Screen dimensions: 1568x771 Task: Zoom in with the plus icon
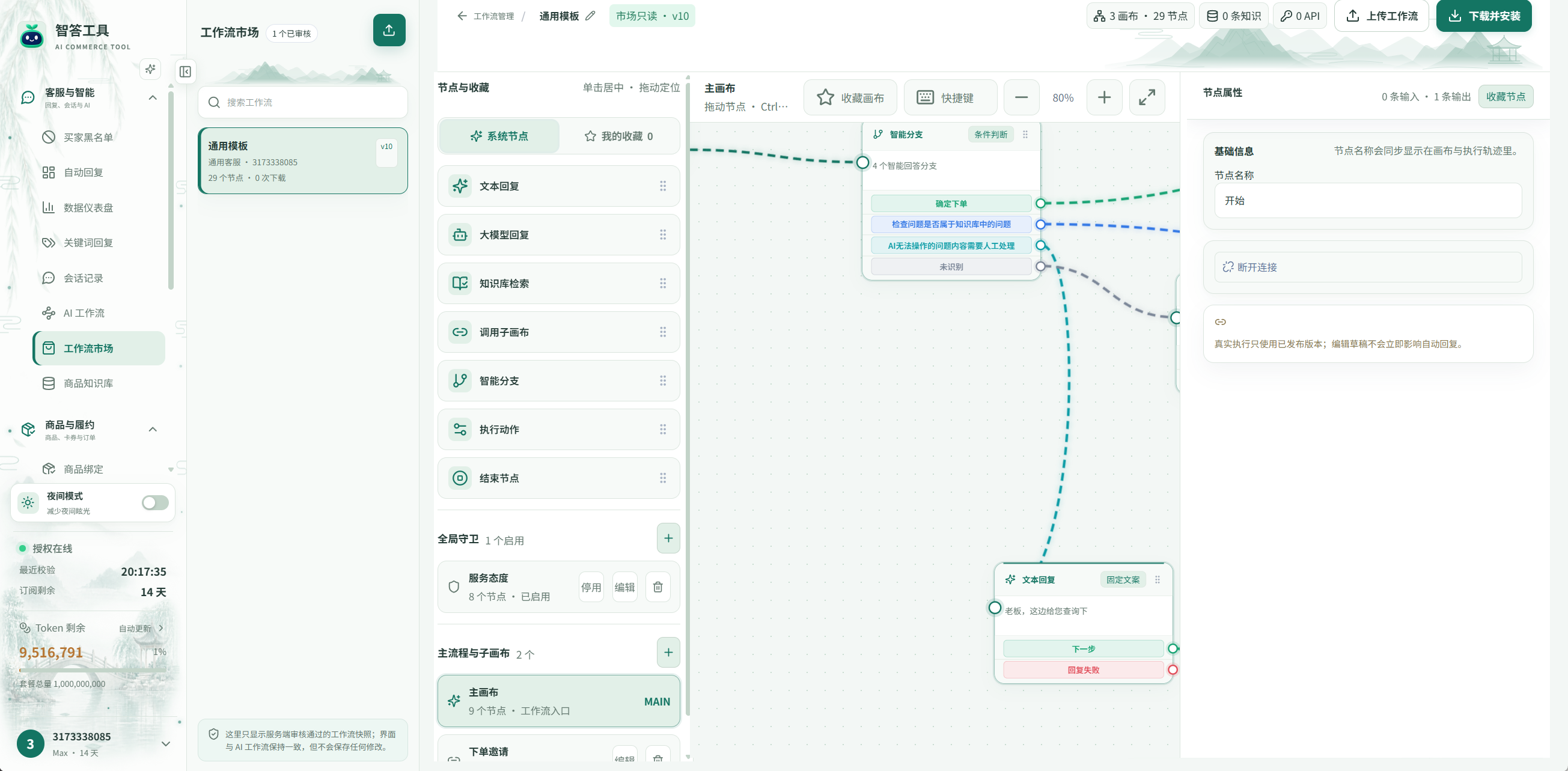tap(1104, 97)
